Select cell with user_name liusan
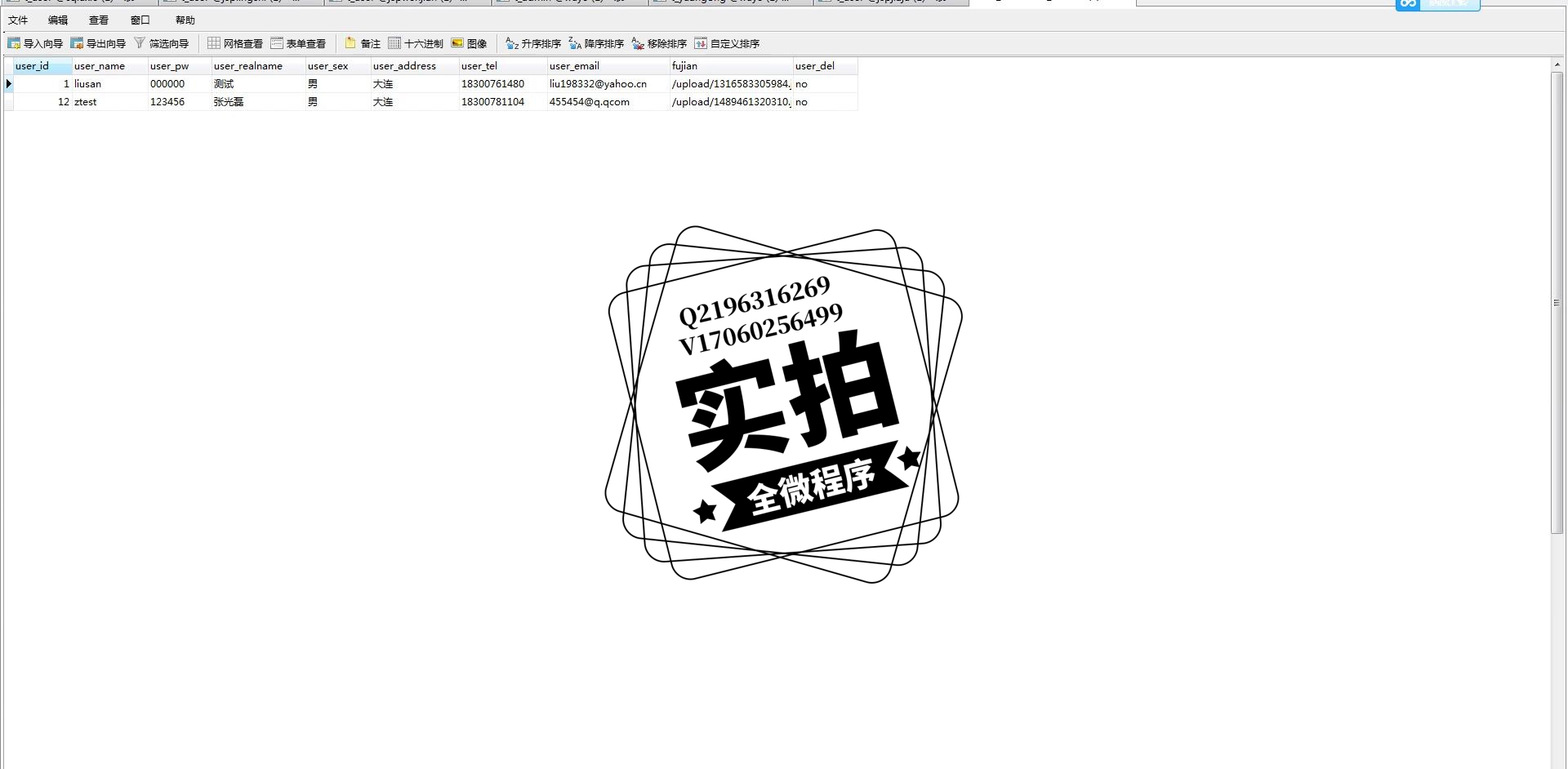This screenshot has height=769, width=1568. (110, 84)
